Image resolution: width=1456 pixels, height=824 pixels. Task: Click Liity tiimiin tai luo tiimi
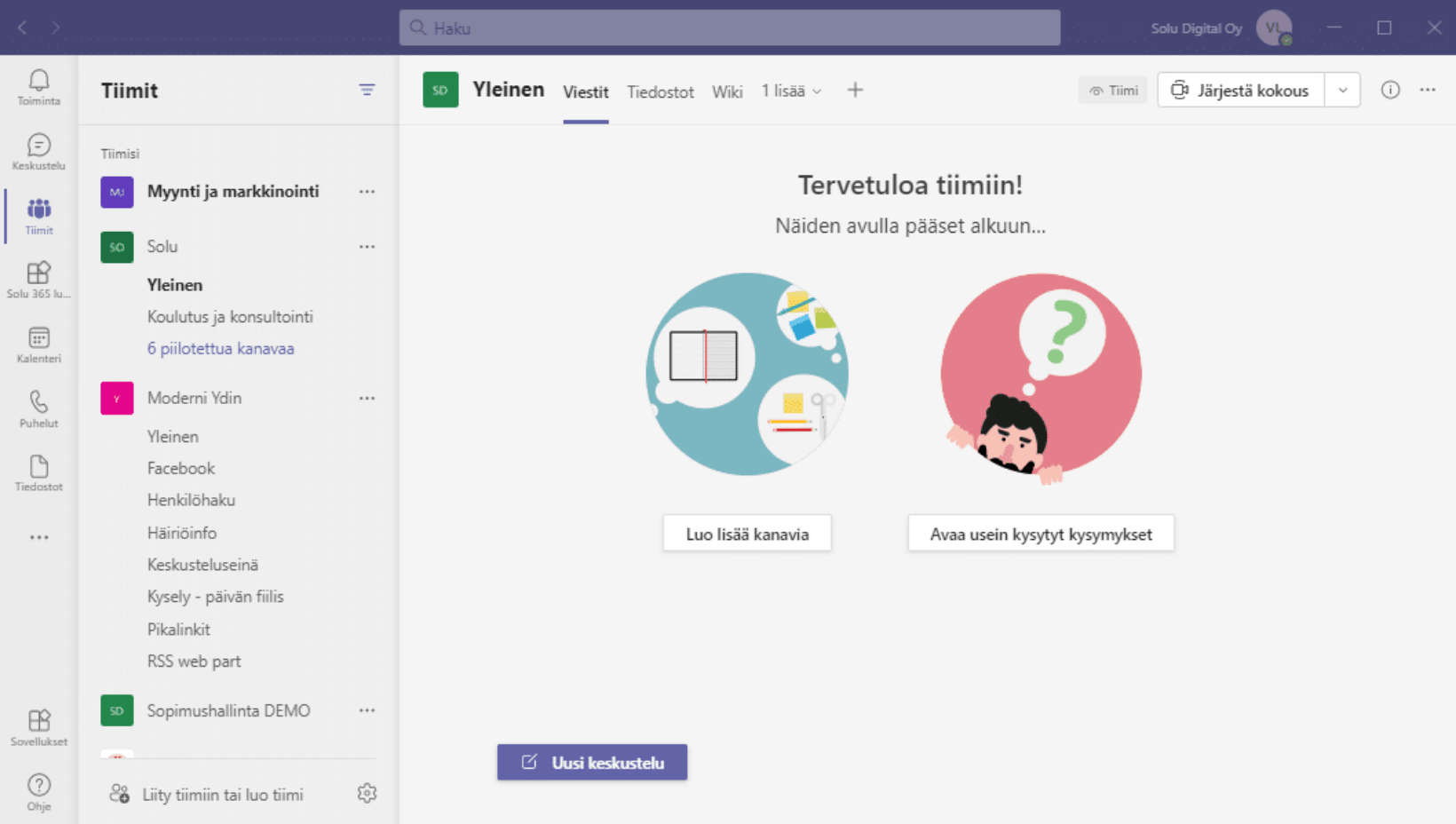click(206, 794)
